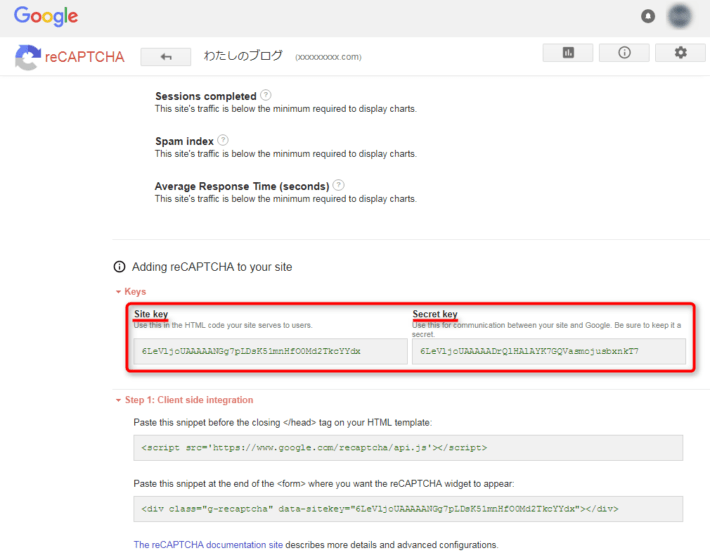
Task: Open the analytics chart icon button
Action: [568, 53]
